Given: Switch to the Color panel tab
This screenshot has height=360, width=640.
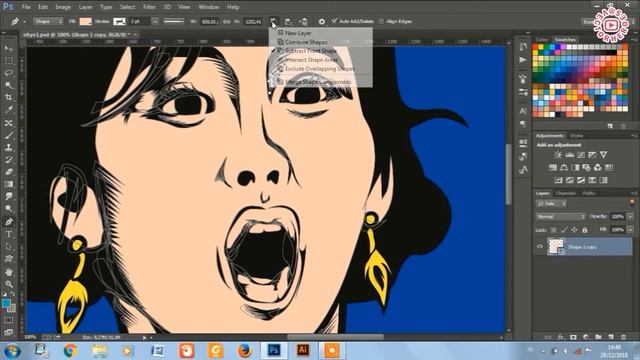Looking at the screenshot, I should pyautogui.click(x=542, y=40).
